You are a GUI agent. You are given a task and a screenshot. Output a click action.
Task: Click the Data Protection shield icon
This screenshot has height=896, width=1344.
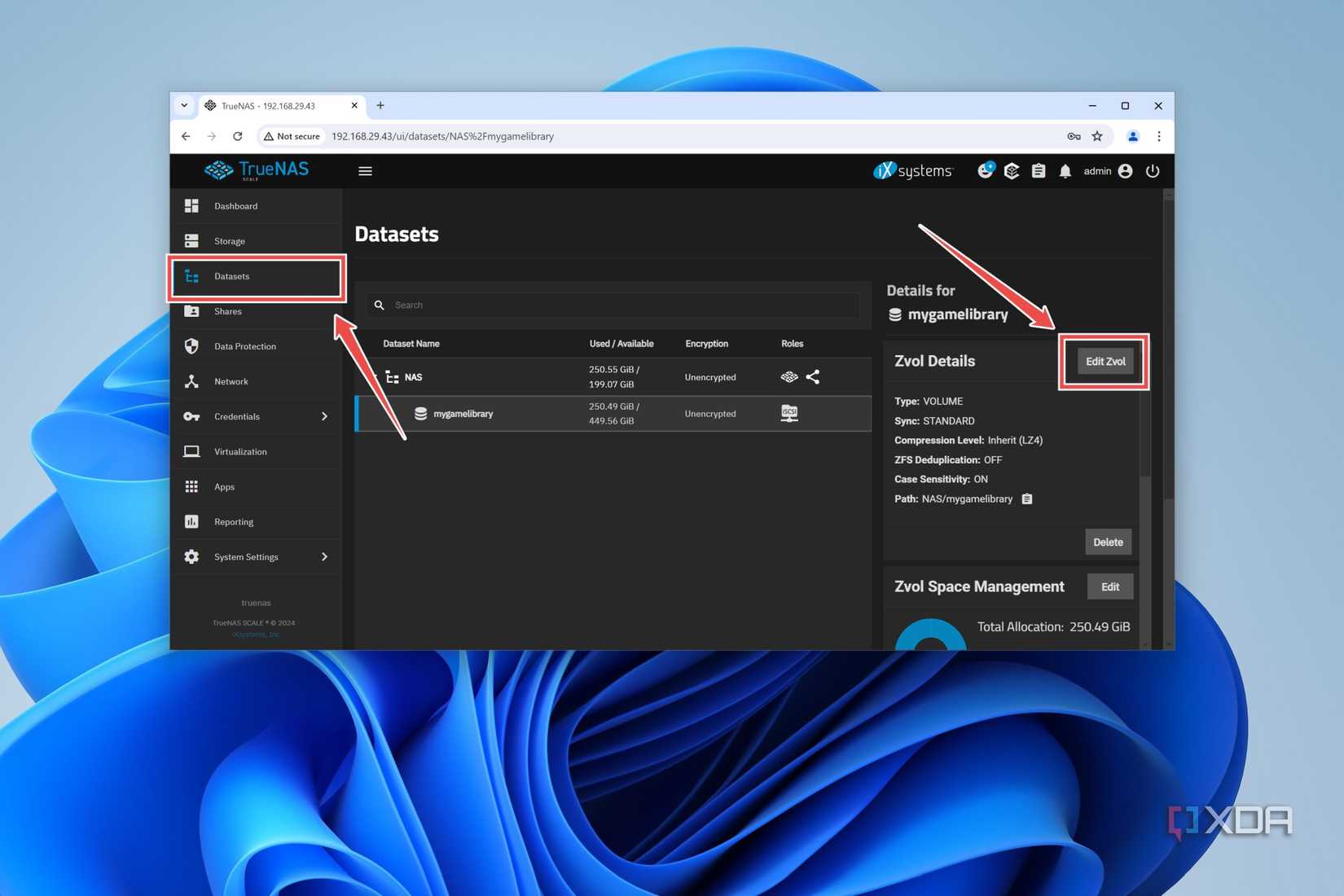pos(191,346)
